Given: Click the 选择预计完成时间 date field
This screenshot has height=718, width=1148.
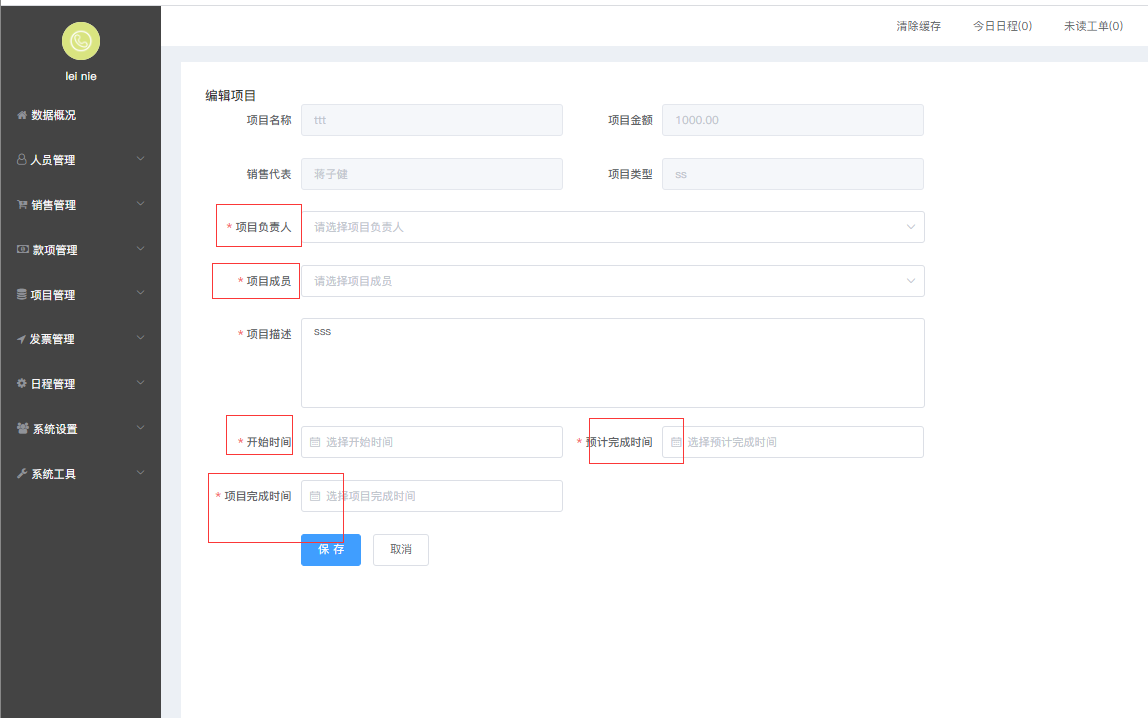Looking at the screenshot, I should pos(793,442).
